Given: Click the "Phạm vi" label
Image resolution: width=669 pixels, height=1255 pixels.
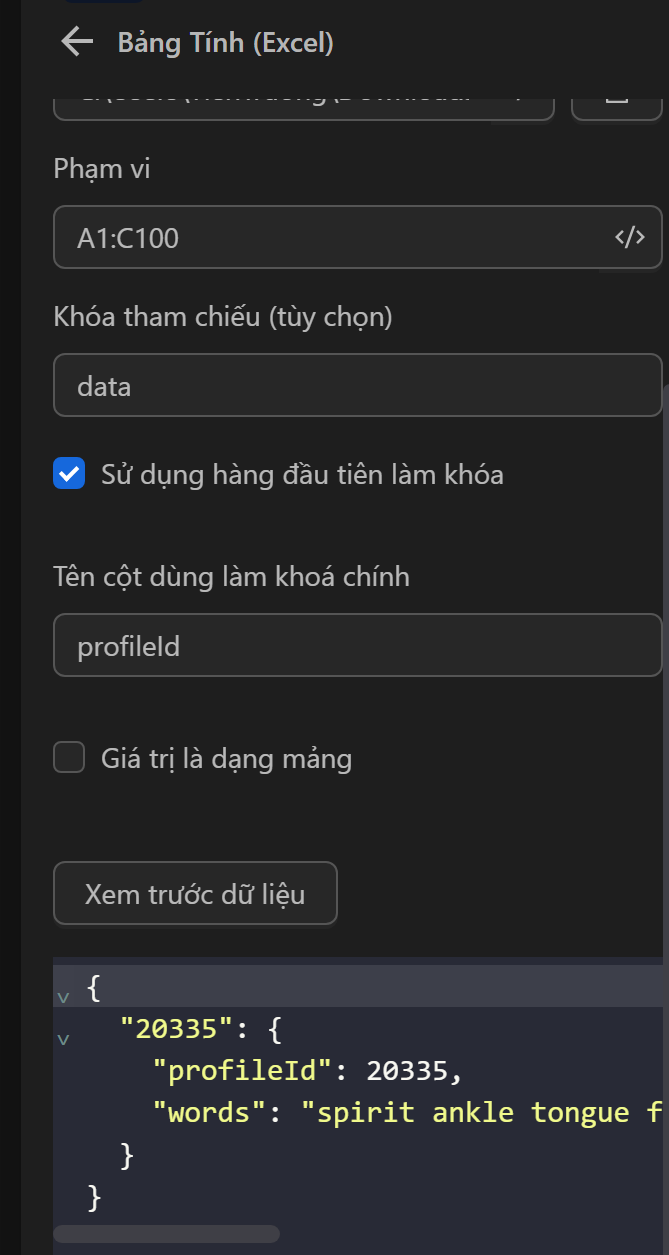Looking at the screenshot, I should [102, 169].
